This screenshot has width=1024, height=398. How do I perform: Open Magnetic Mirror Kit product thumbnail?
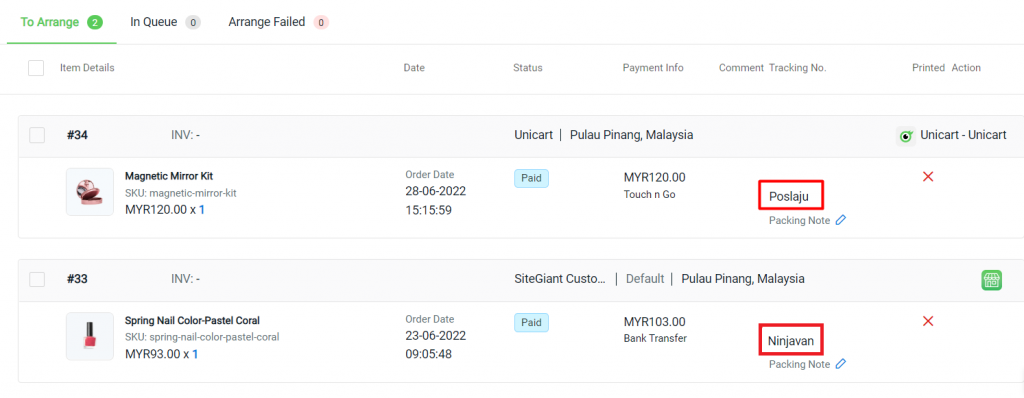point(89,192)
